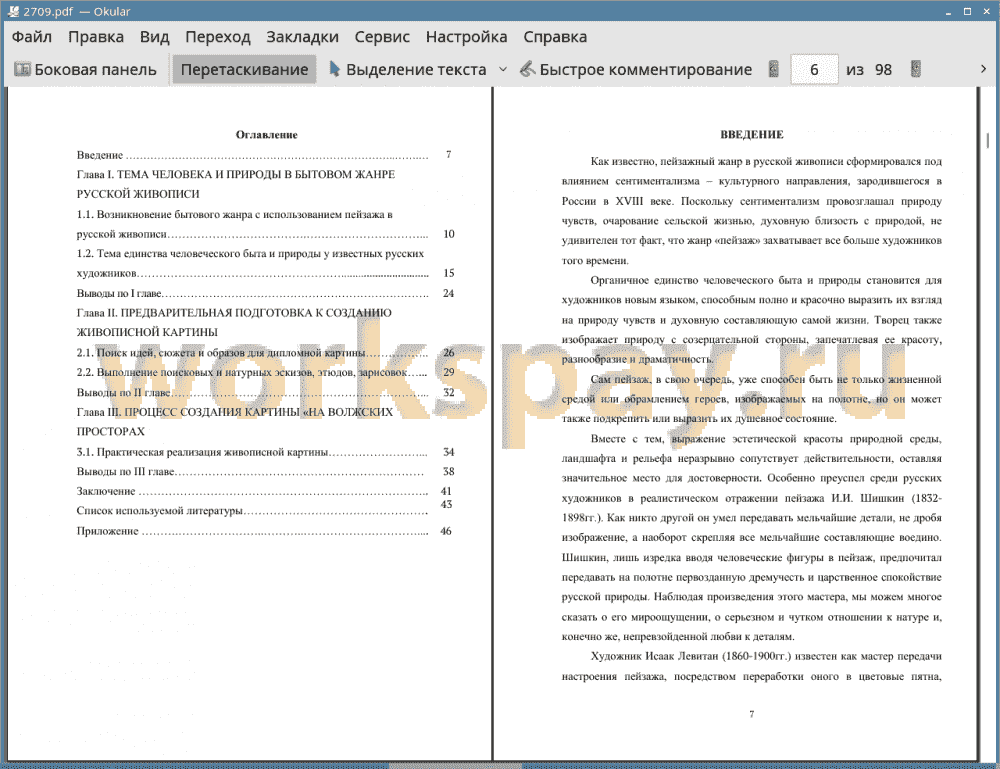Open the Закладки menu
Image resolution: width=1000 pixels, height=769 pixels.
[x=302, y=37]
